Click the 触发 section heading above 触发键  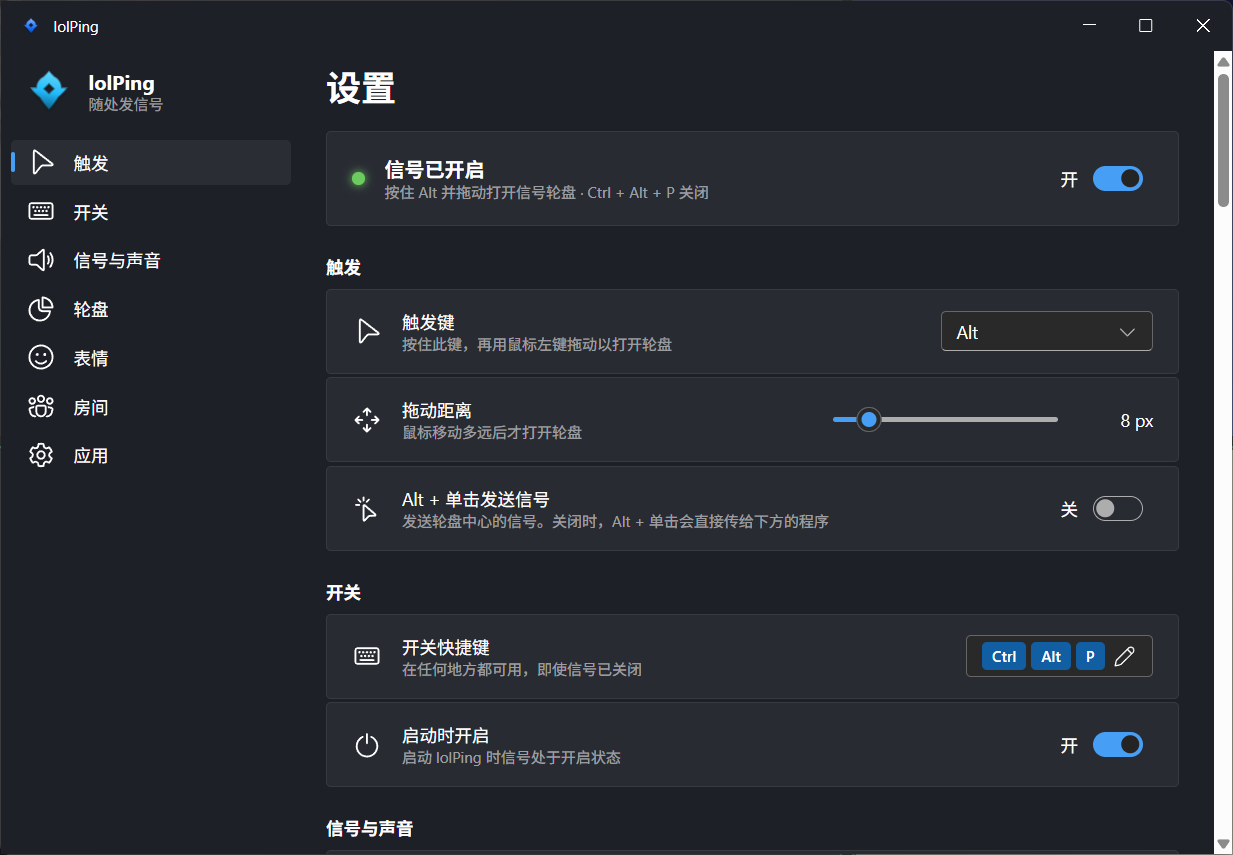pyautogui.click(x=343, y=267)
